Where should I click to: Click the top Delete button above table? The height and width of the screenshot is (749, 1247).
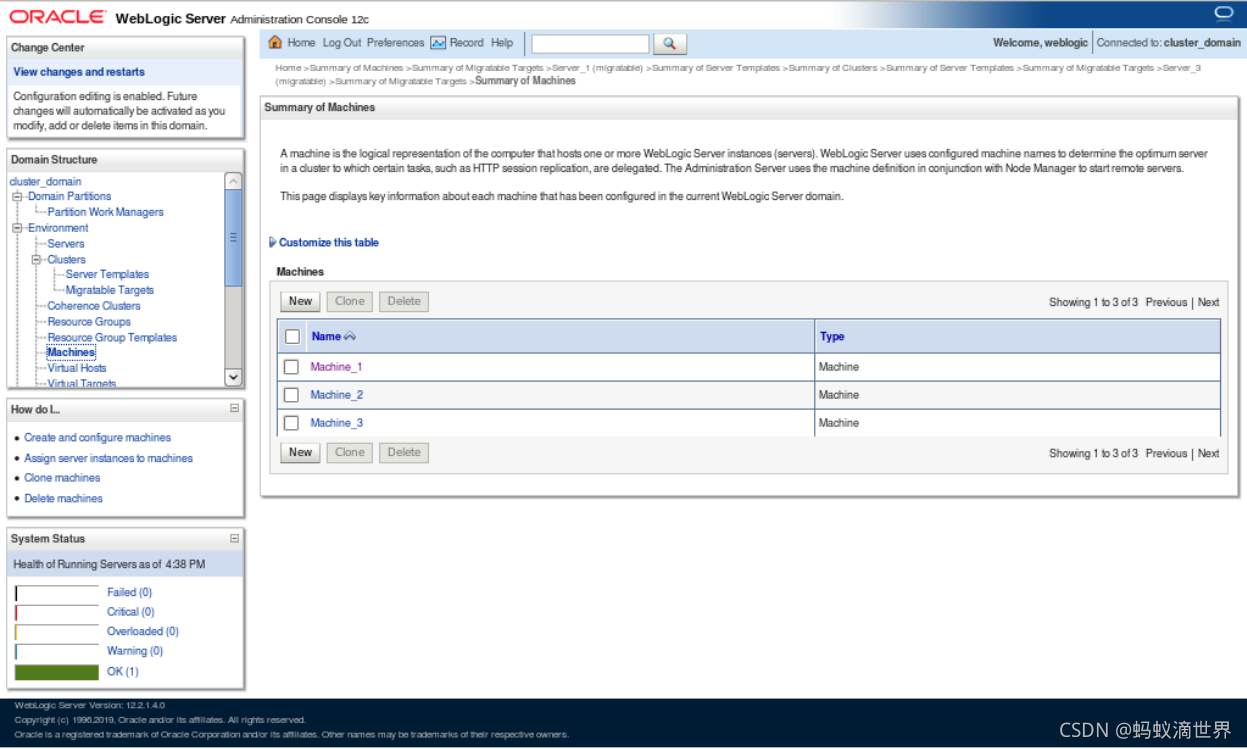coord(404,301)
